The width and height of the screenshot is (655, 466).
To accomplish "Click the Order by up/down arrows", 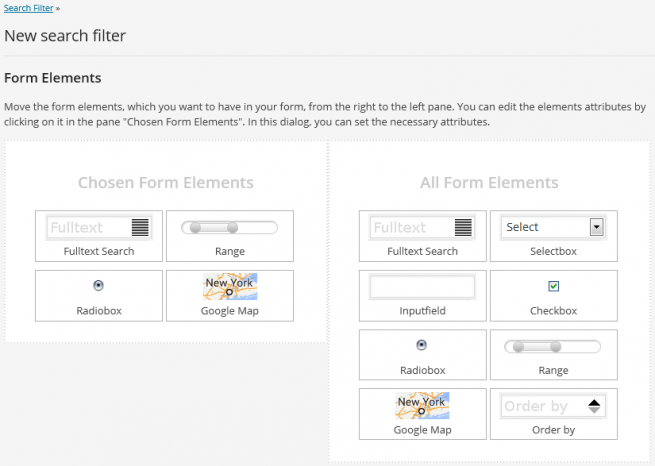I will pos(594,406).
